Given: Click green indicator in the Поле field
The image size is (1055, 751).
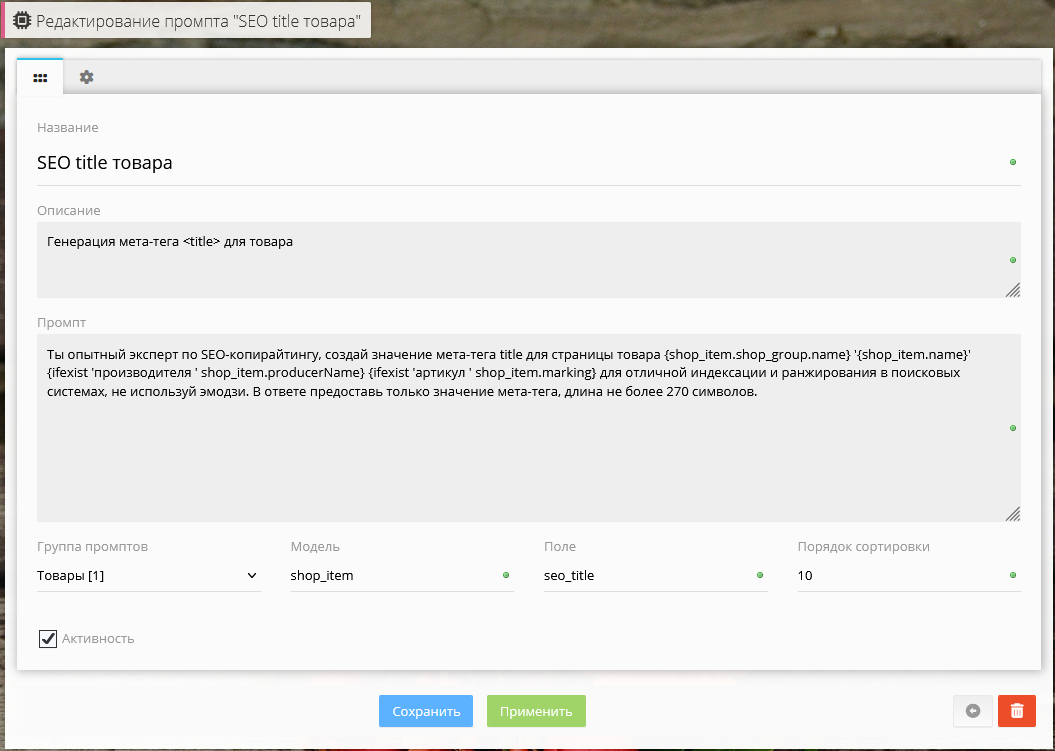Looking at the screenshot, I should point(760,575).
